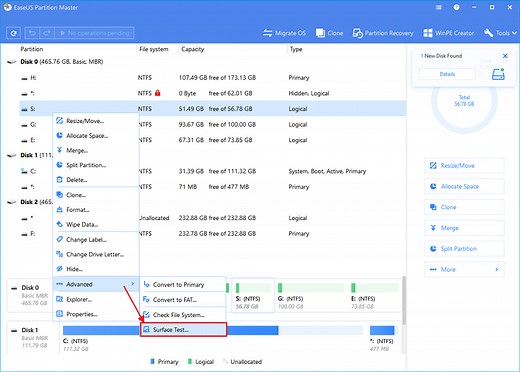Click Split Partition button in right panel
The image size is (520, 372).
pos(464,249)
